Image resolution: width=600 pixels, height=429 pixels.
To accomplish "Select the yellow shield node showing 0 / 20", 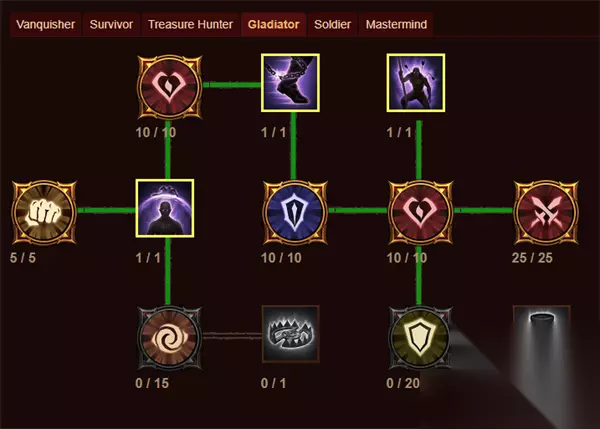I will pyautogui.click(x=420, y=338).
